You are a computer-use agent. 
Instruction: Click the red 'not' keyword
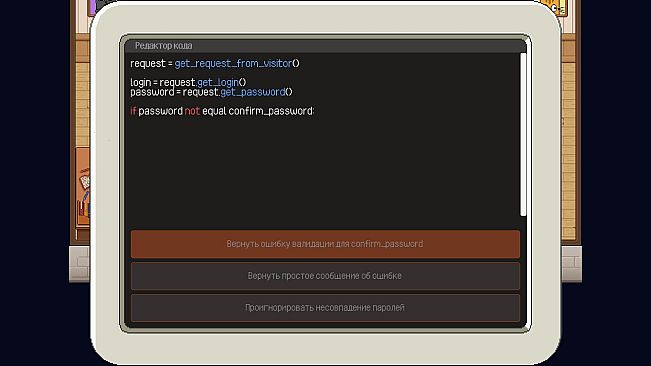[x=192, y=111]
